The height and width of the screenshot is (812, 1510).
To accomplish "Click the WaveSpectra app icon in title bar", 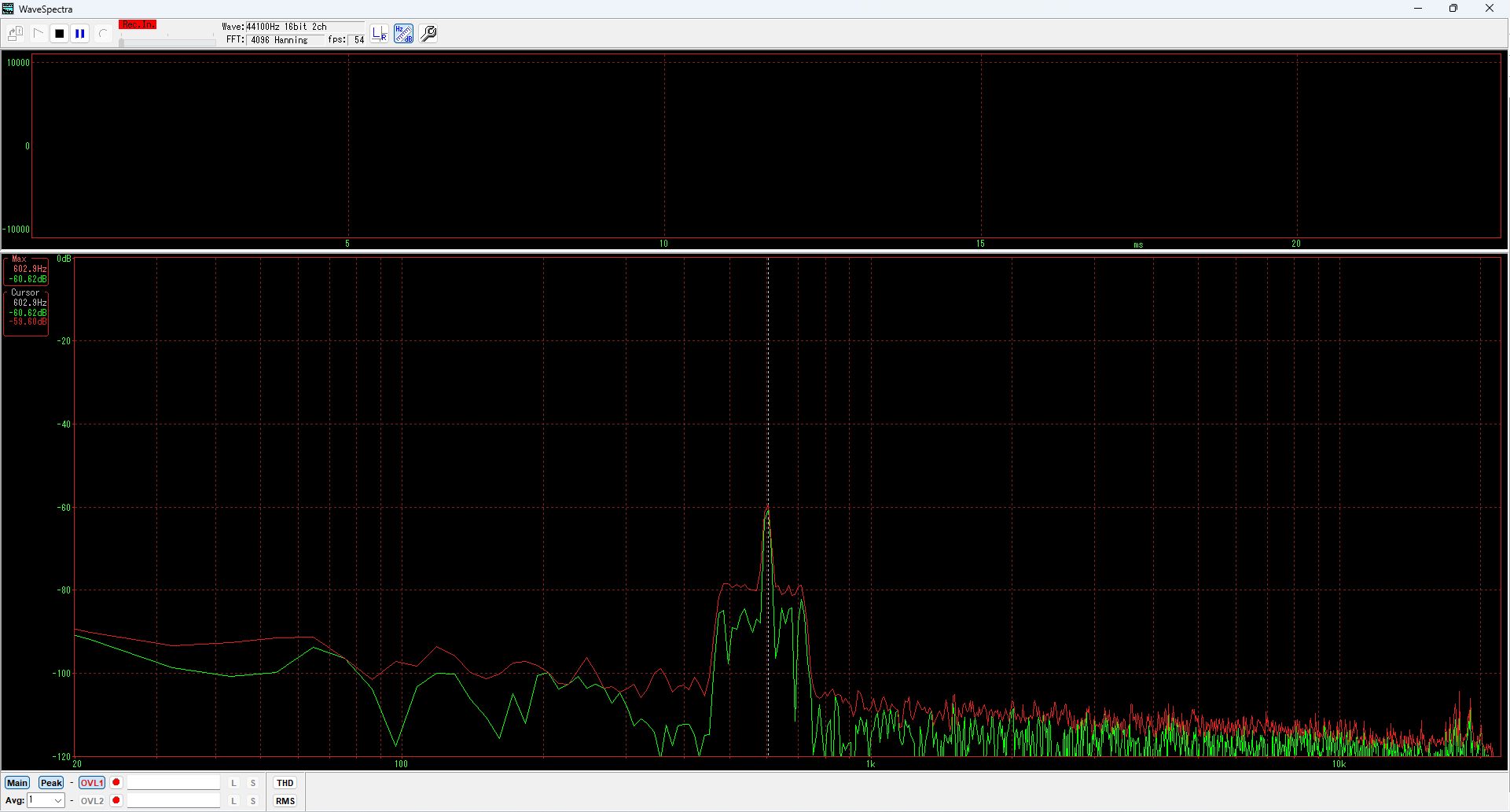I will coord(8,9).
